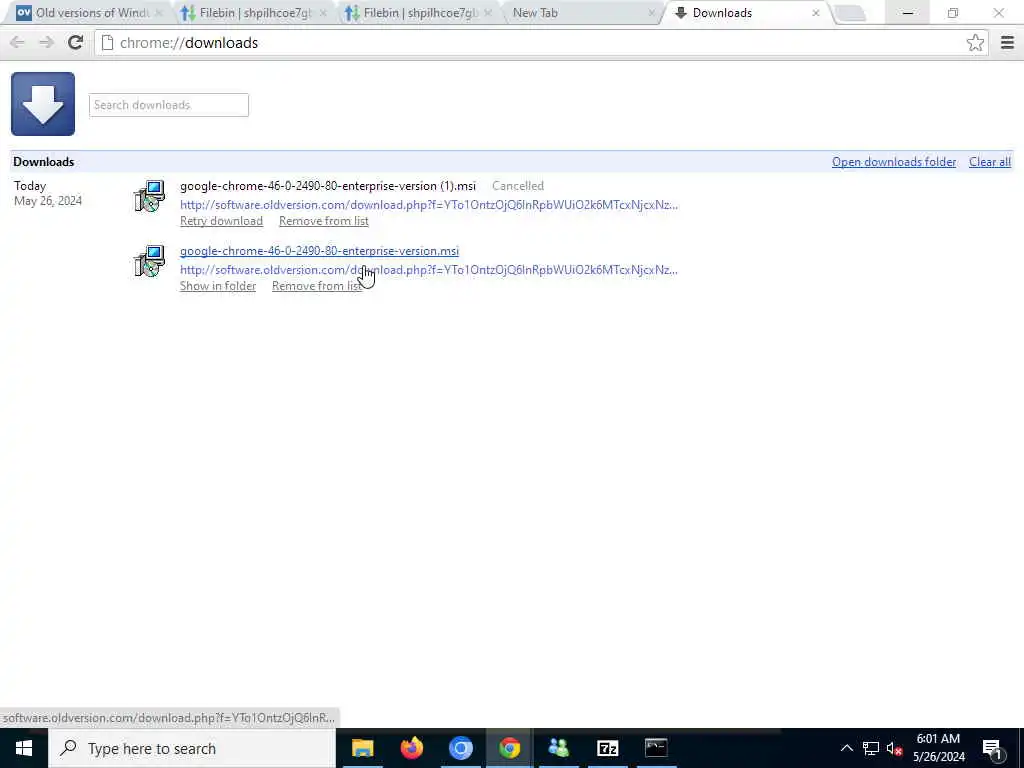Click source URL of the completed download
The width and height of the screenshot is (1024, 768).
[x=428, y=270]
